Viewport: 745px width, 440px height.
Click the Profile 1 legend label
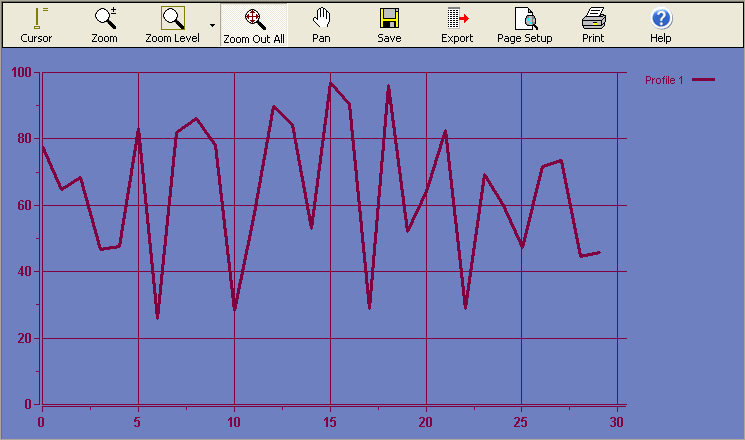664,80
